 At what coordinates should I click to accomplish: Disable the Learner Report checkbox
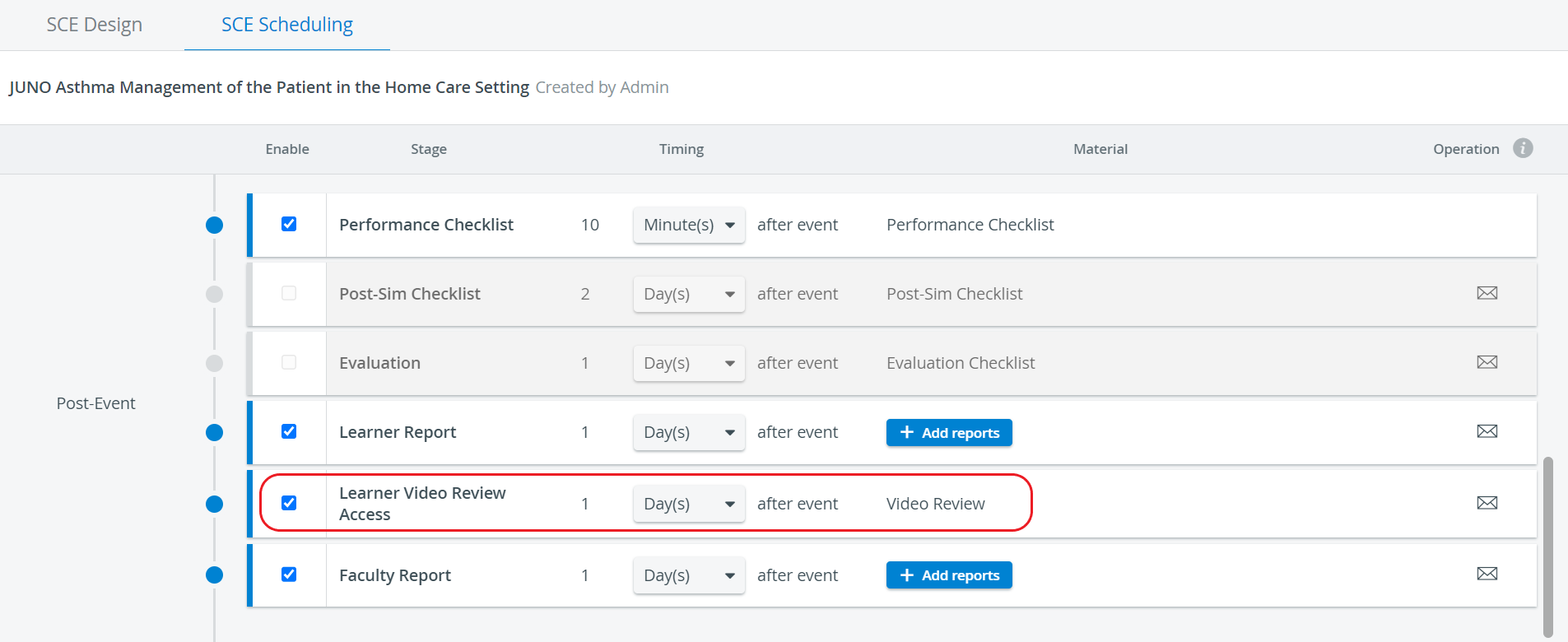point(289,431)
